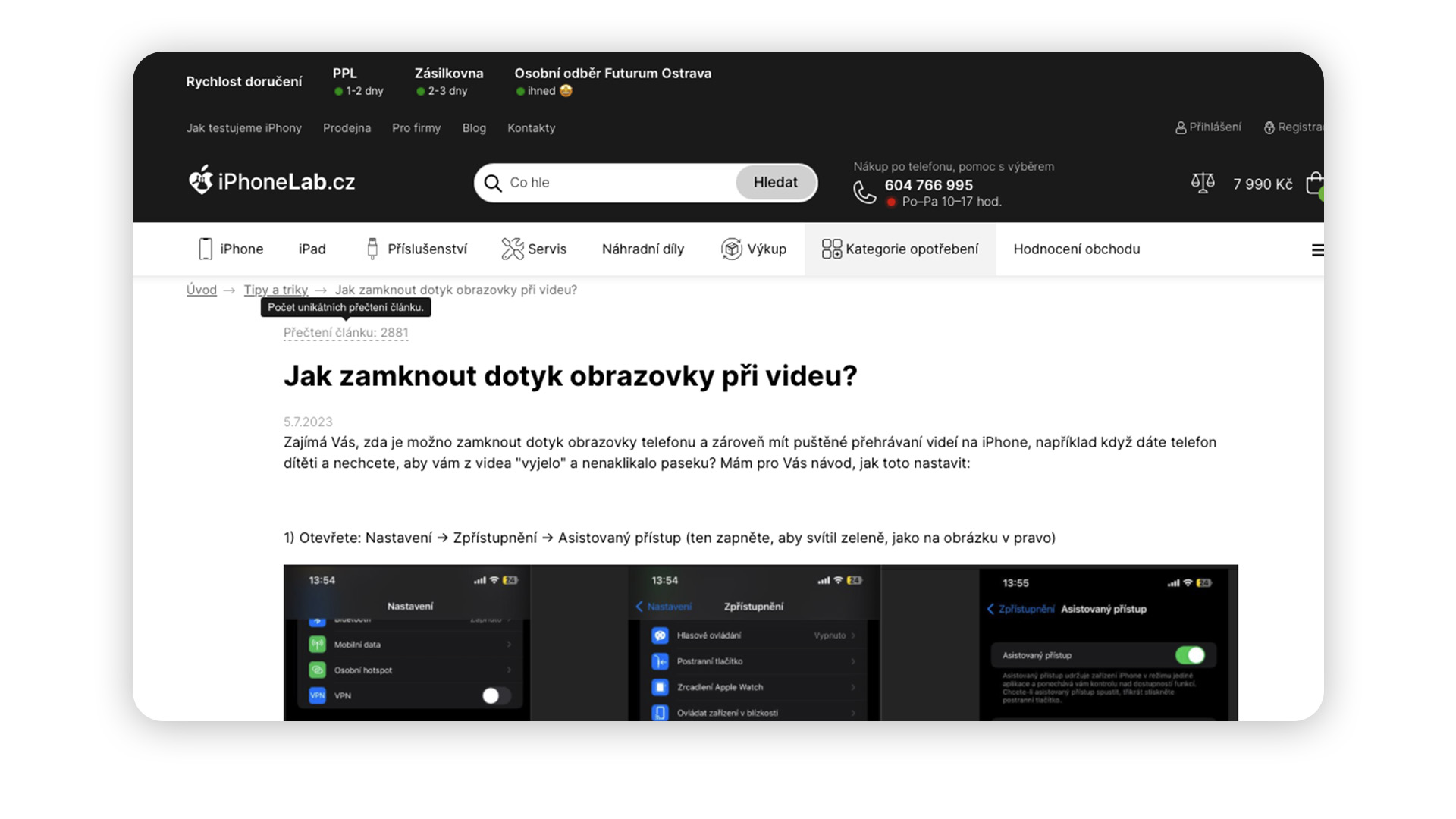The width and height of the screenshot is (1456, 819).
Task: Click the phone handset icon
Action: tap(864, 193)
